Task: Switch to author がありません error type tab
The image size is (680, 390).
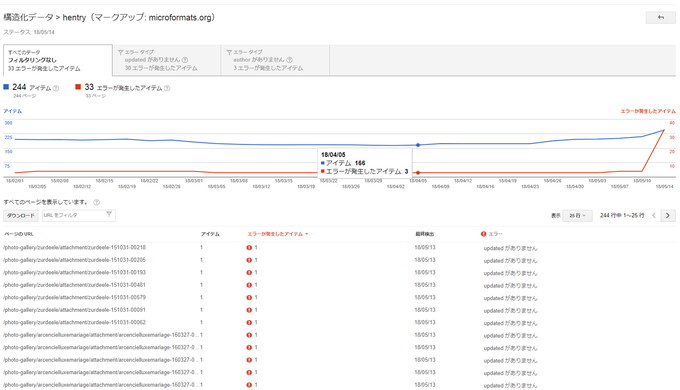Action: click(x=275, y=60)
